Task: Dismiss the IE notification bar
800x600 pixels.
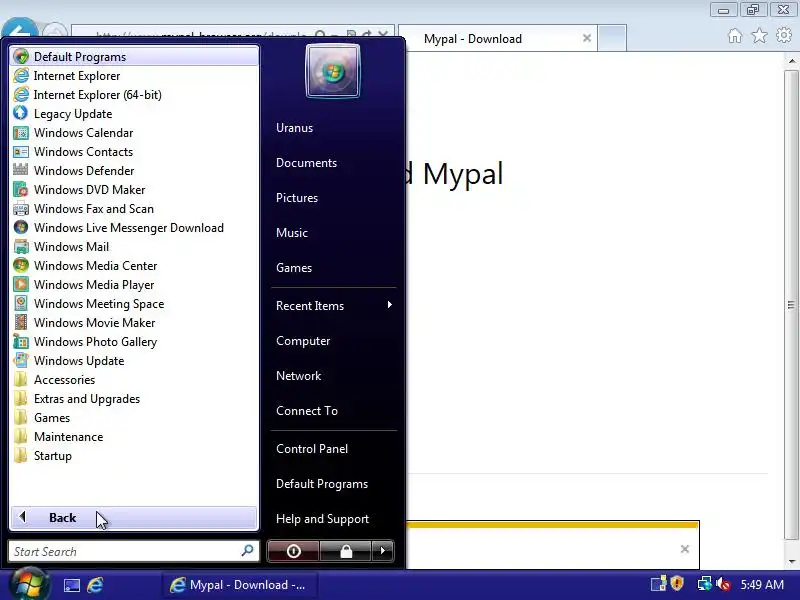Action: [685, 549]
